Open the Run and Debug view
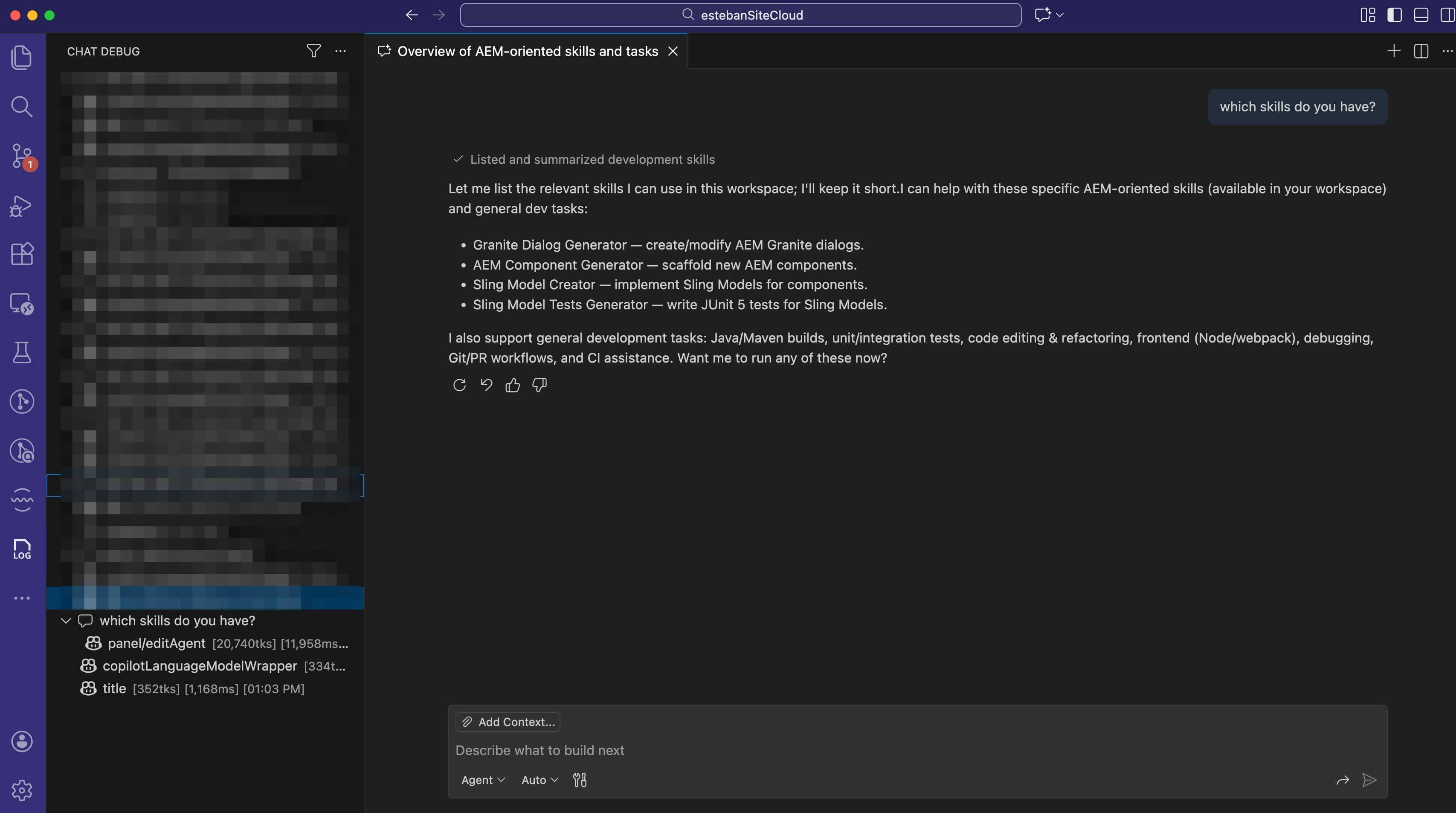 [21, 206]
